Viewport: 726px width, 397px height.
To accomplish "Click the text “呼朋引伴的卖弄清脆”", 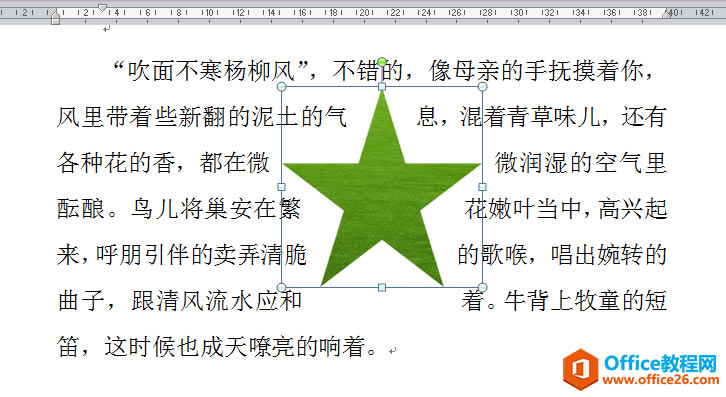I will click(201, 254).
